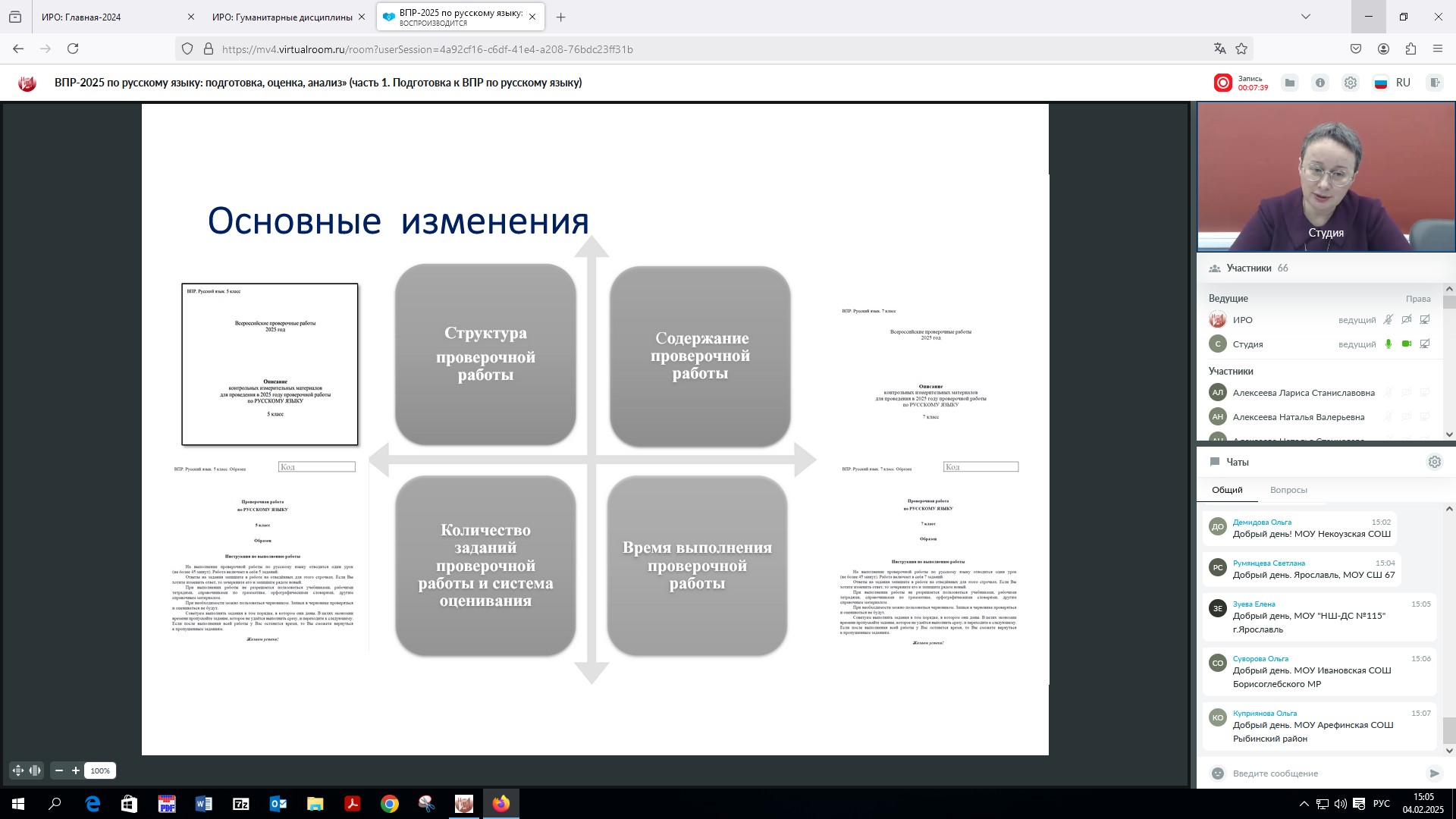
Task: Toggle microphone right for Алексеева Наталья Валерьевна
Action: coord(1389,417)
